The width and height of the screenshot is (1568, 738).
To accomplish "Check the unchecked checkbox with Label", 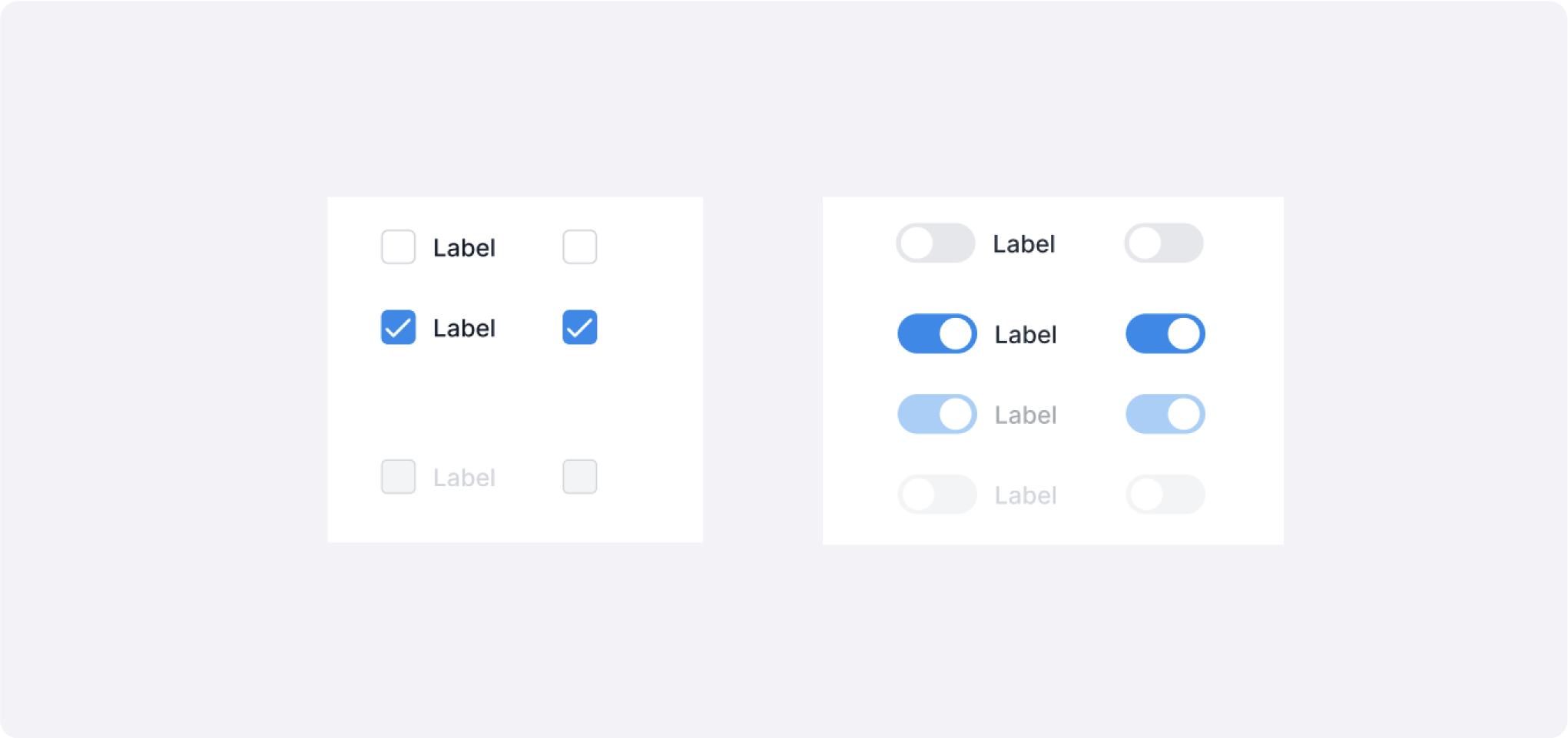I will tap(398, 247).
